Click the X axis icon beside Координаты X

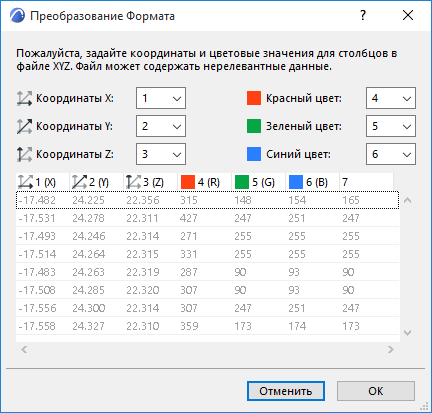click(24, 98)
